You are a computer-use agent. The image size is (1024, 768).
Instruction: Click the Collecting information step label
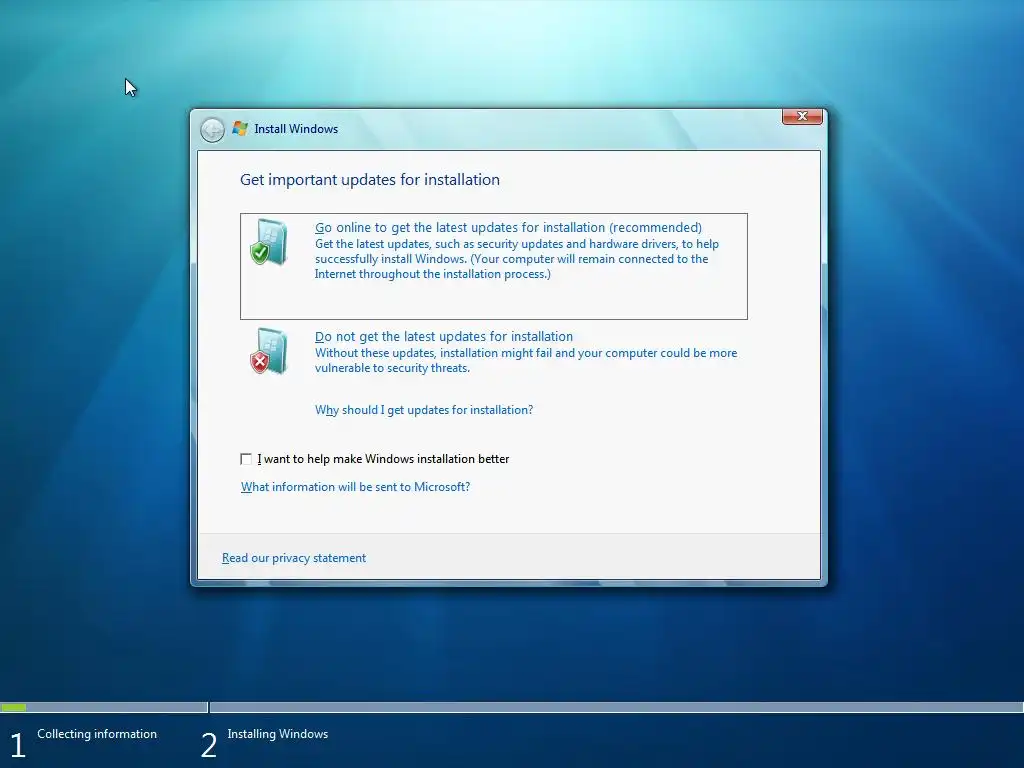click(97, 734)
